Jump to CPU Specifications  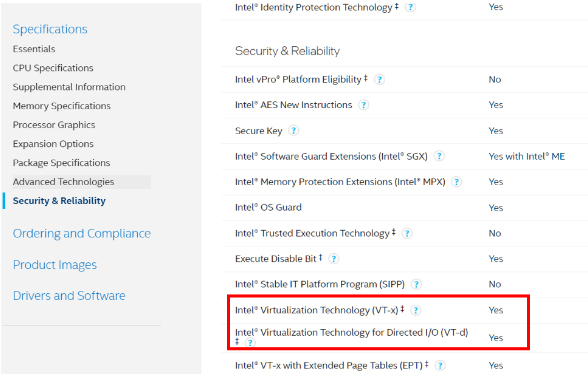click(x=53, y=68)
